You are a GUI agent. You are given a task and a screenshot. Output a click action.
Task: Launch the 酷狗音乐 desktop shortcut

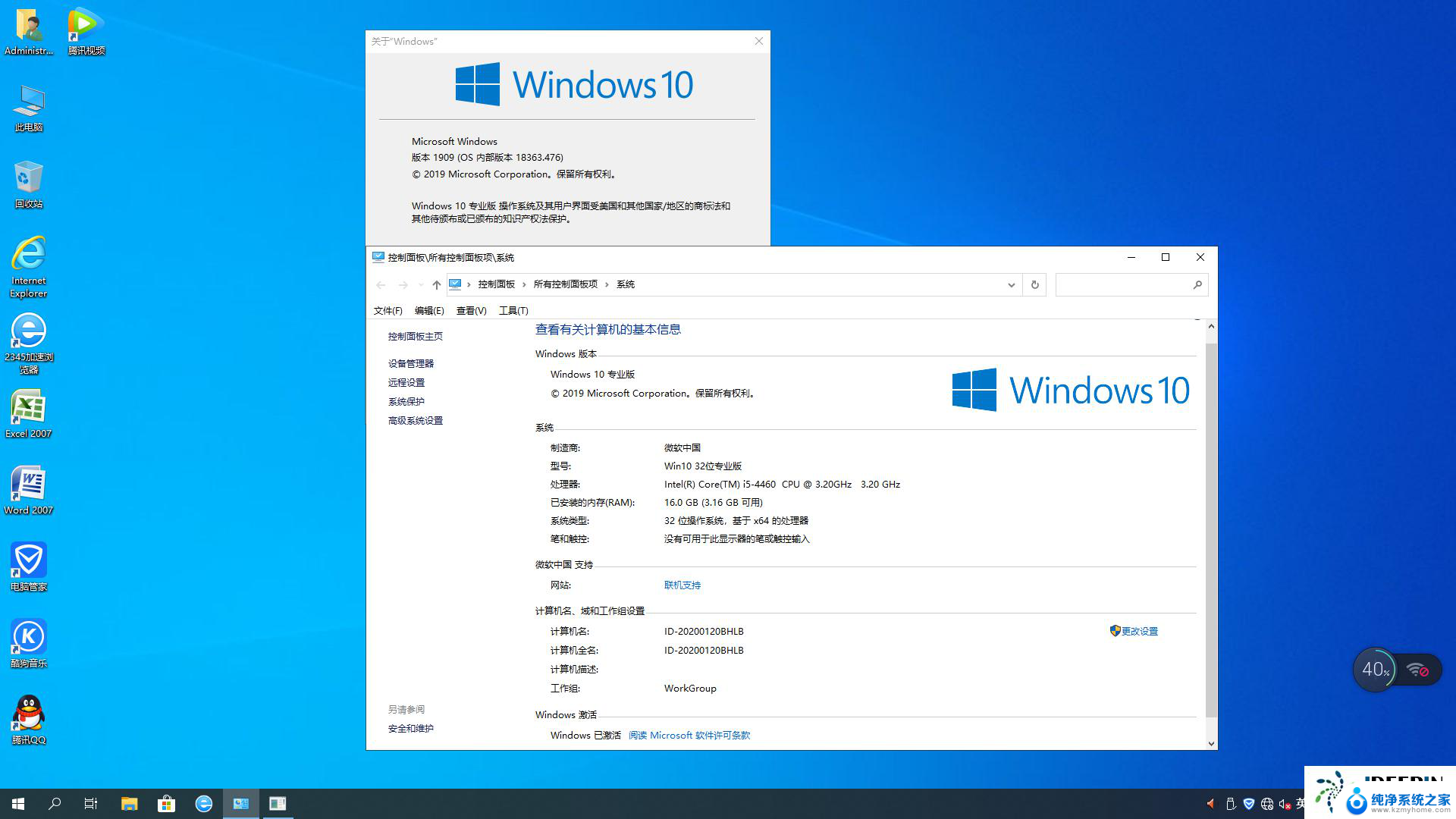pyautogui.click(x=29, y=644)
